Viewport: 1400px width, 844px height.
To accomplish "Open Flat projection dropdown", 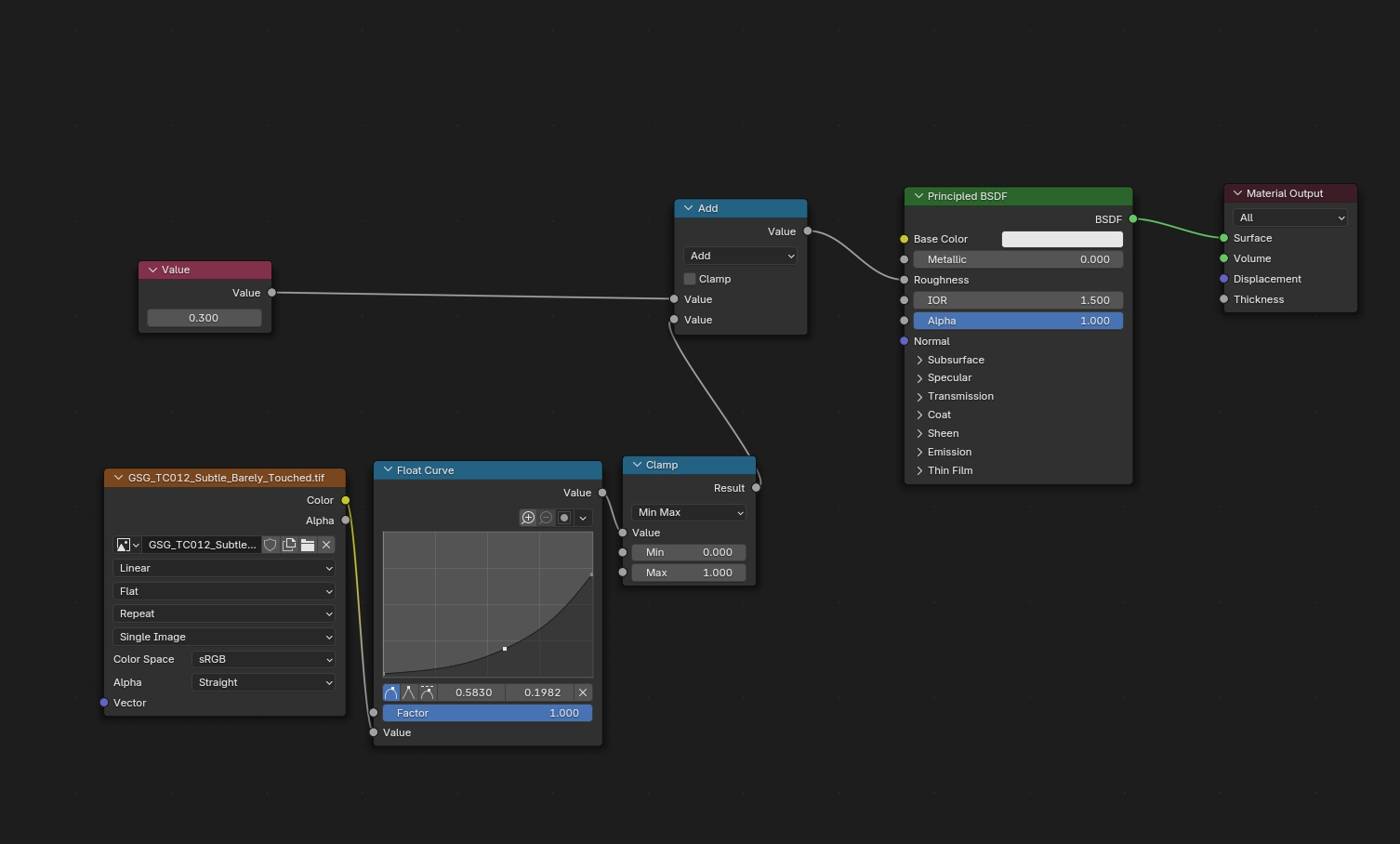I will pos(224,591).
